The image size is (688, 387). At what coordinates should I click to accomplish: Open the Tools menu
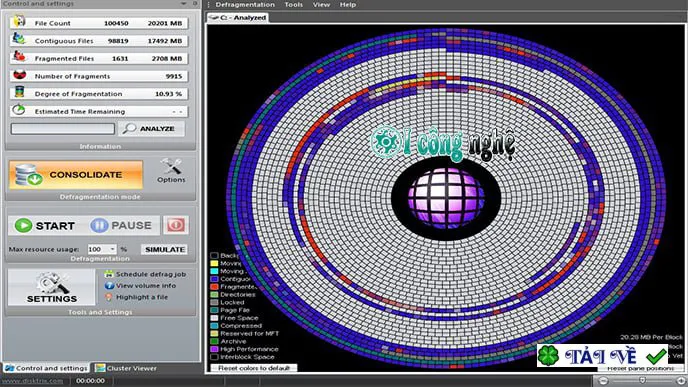pos(294,4)
